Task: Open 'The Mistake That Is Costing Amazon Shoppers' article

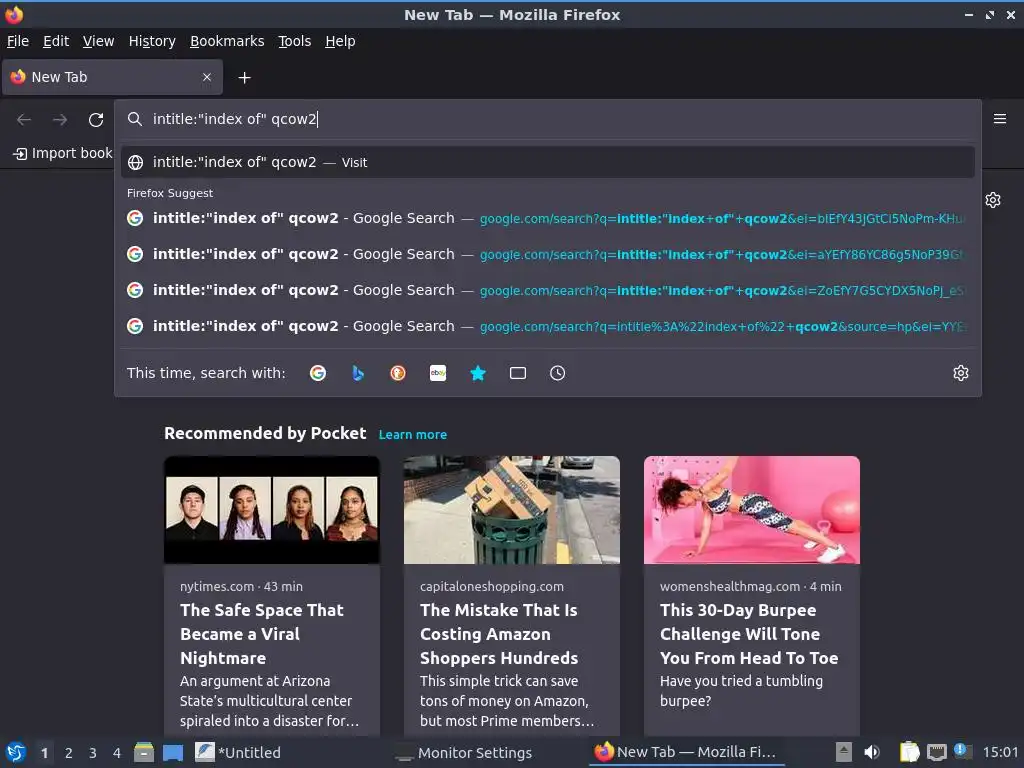Action: (x=500, y=634)
